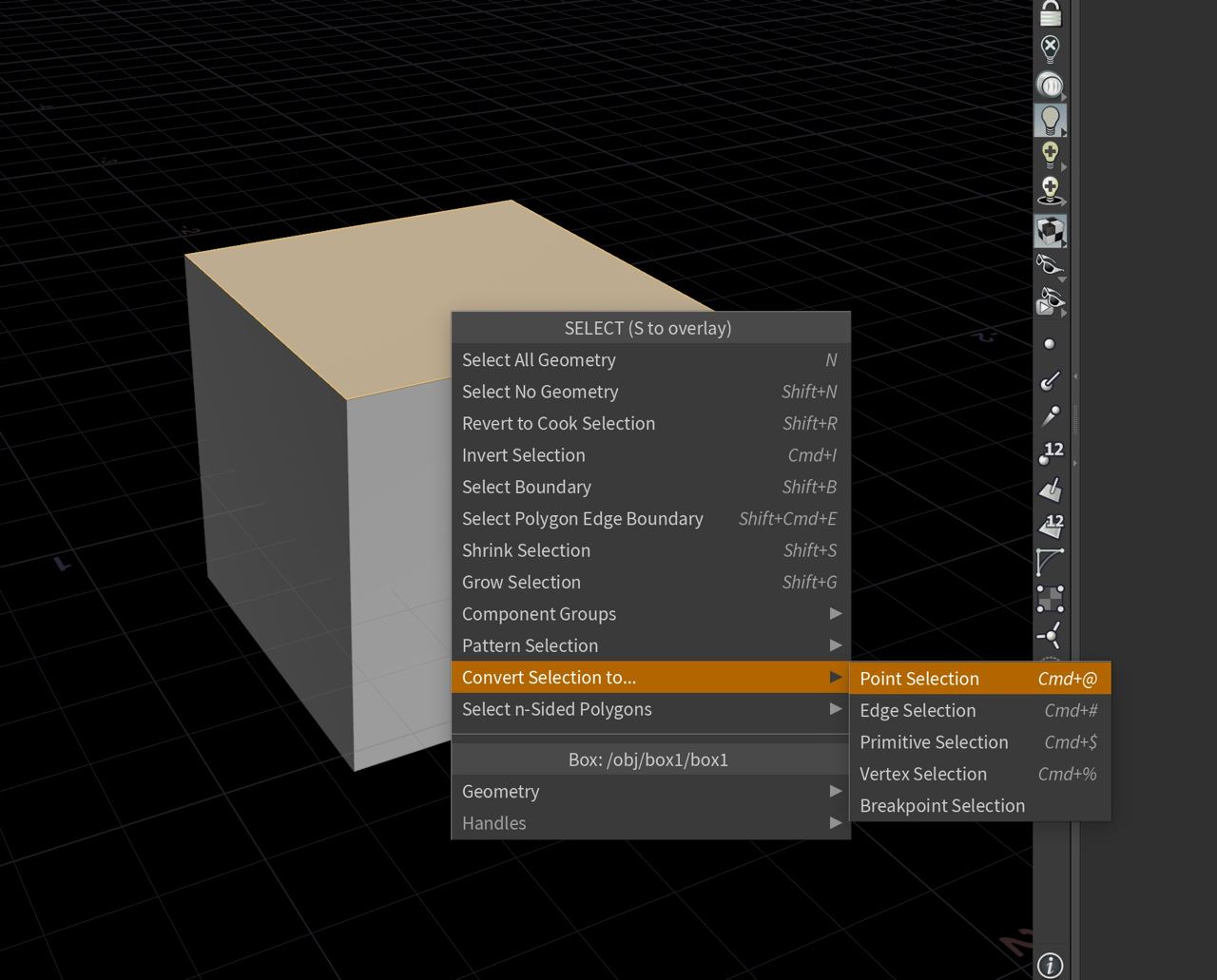Select the normal lighting bulb icon
The width and height of the screenshot is (1217, 980).
[x=1050, y=121]
